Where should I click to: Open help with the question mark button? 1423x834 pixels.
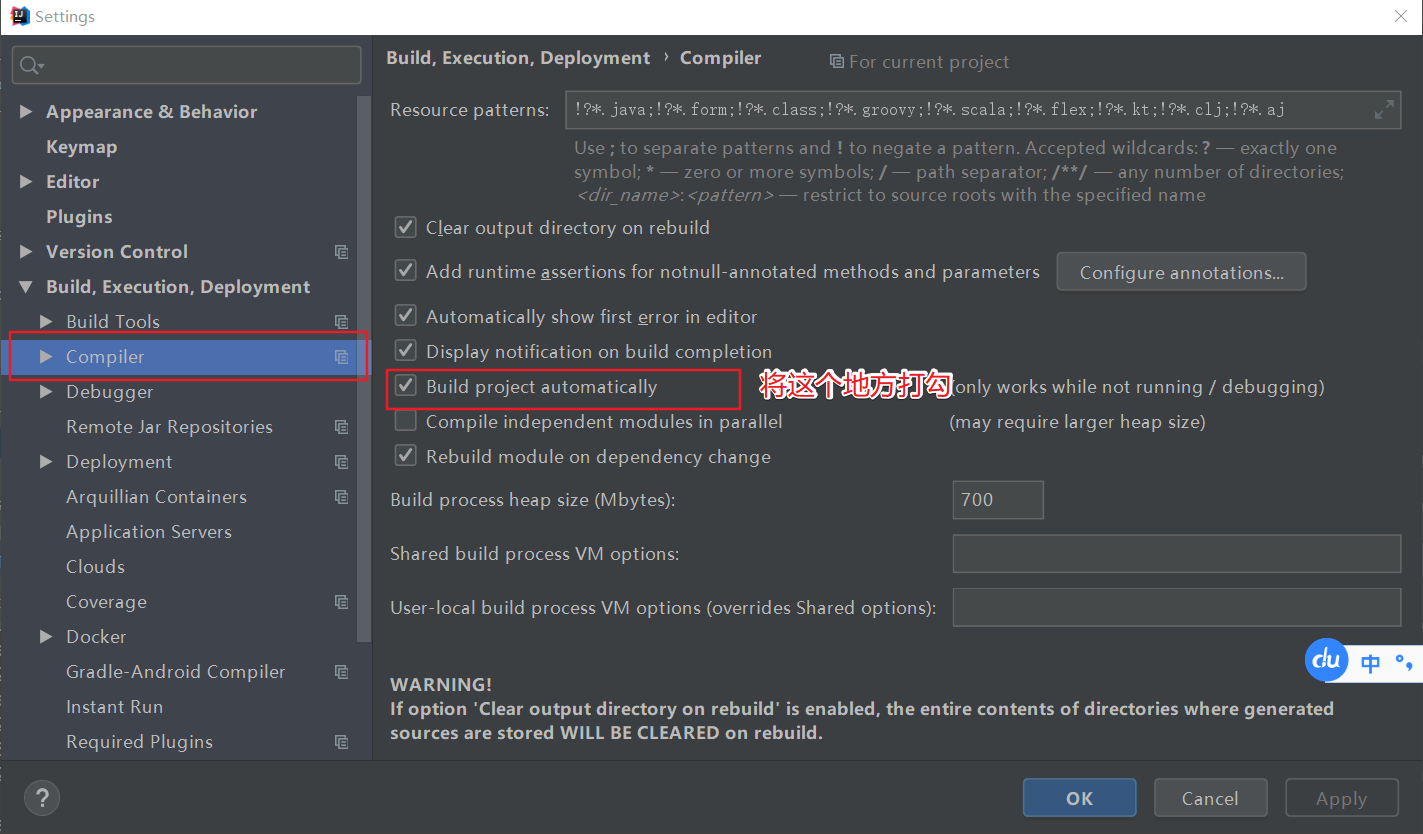tap(42, 798)
